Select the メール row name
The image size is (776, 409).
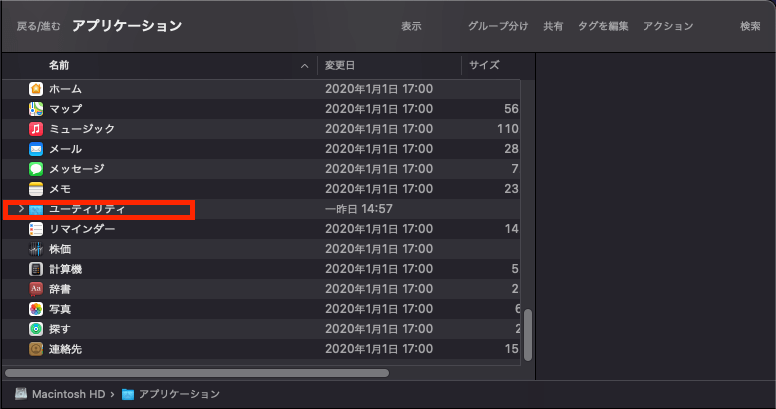[65, 149]
